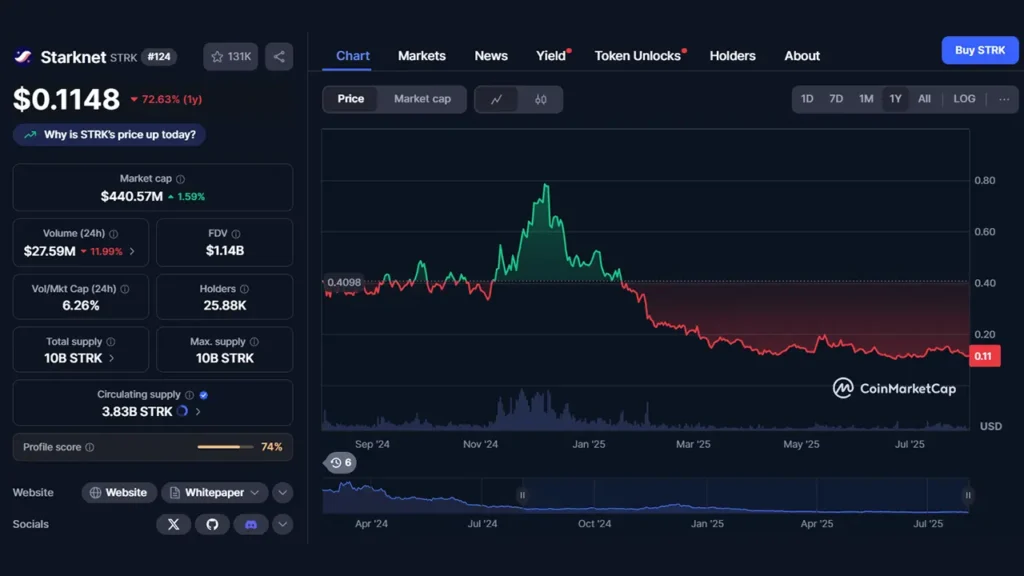Open the Starknet Website link
Screen dimensions: 1024x576
119,492
